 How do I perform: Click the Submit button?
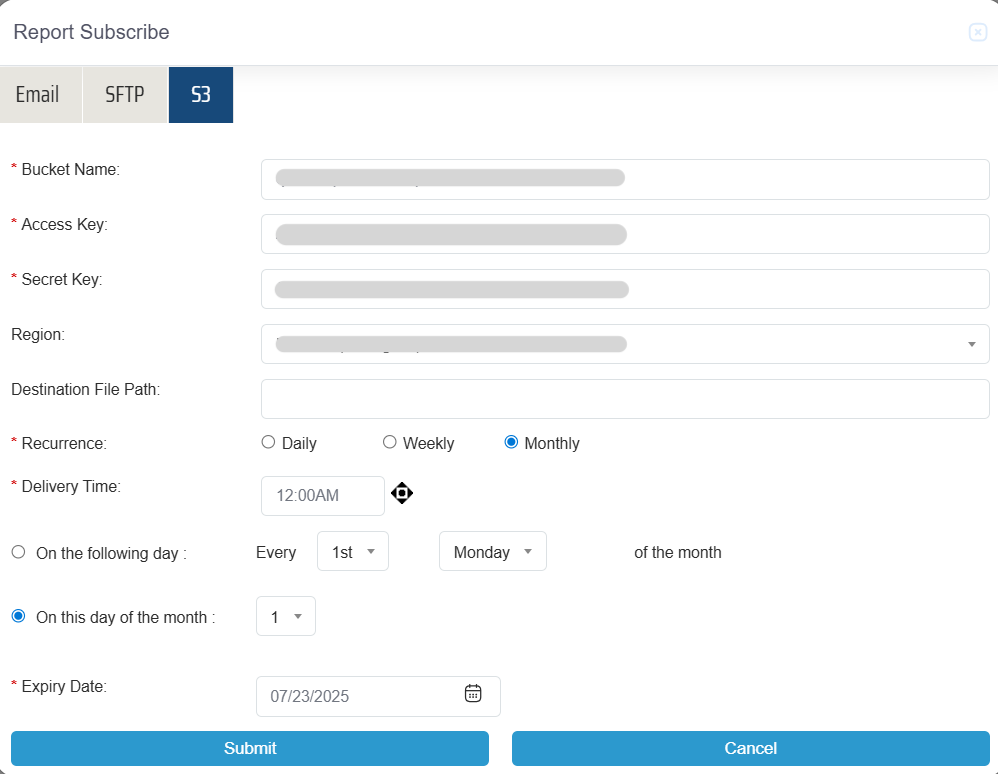[250, 748]
